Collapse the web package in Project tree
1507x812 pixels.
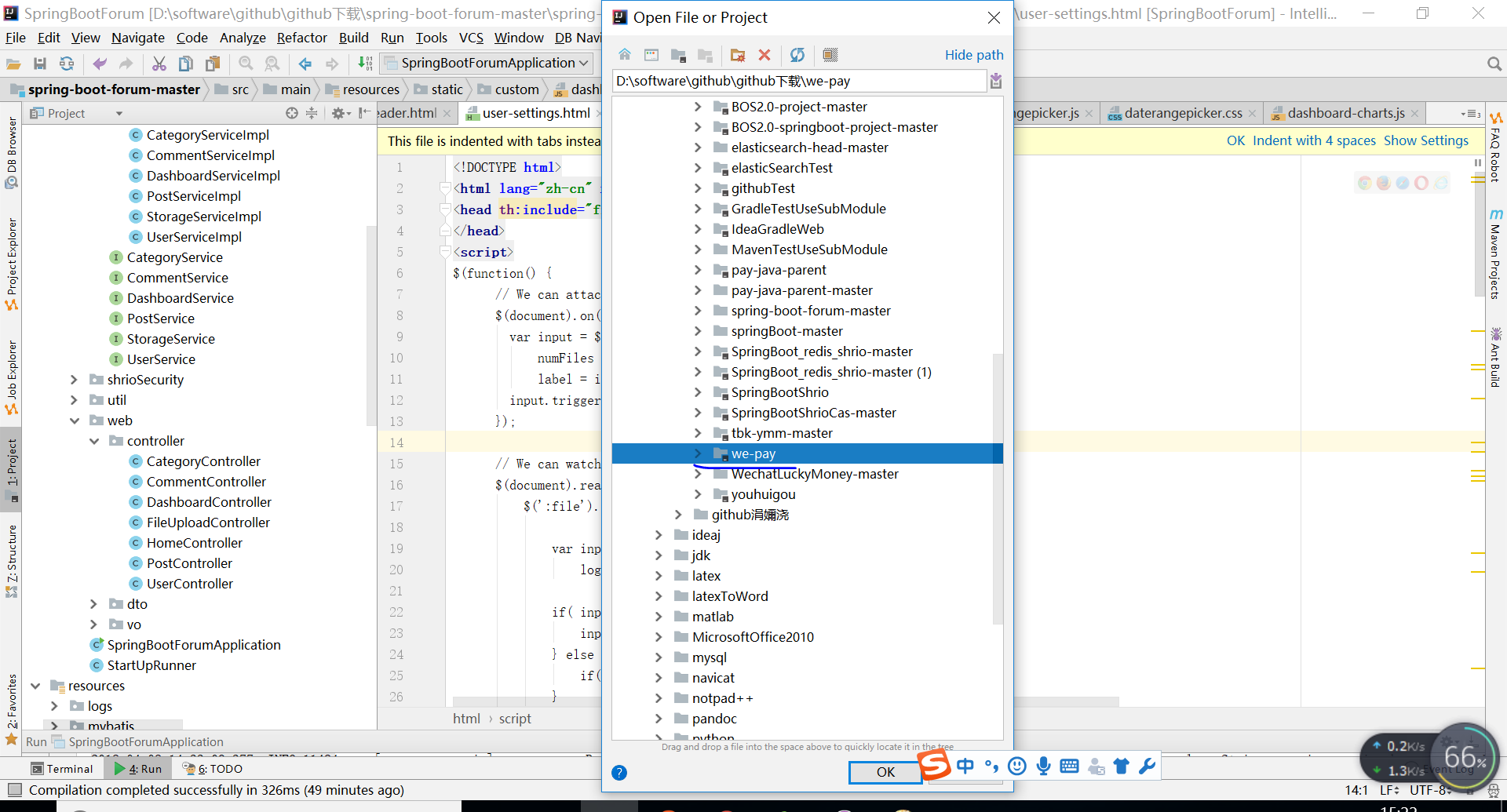74,421
